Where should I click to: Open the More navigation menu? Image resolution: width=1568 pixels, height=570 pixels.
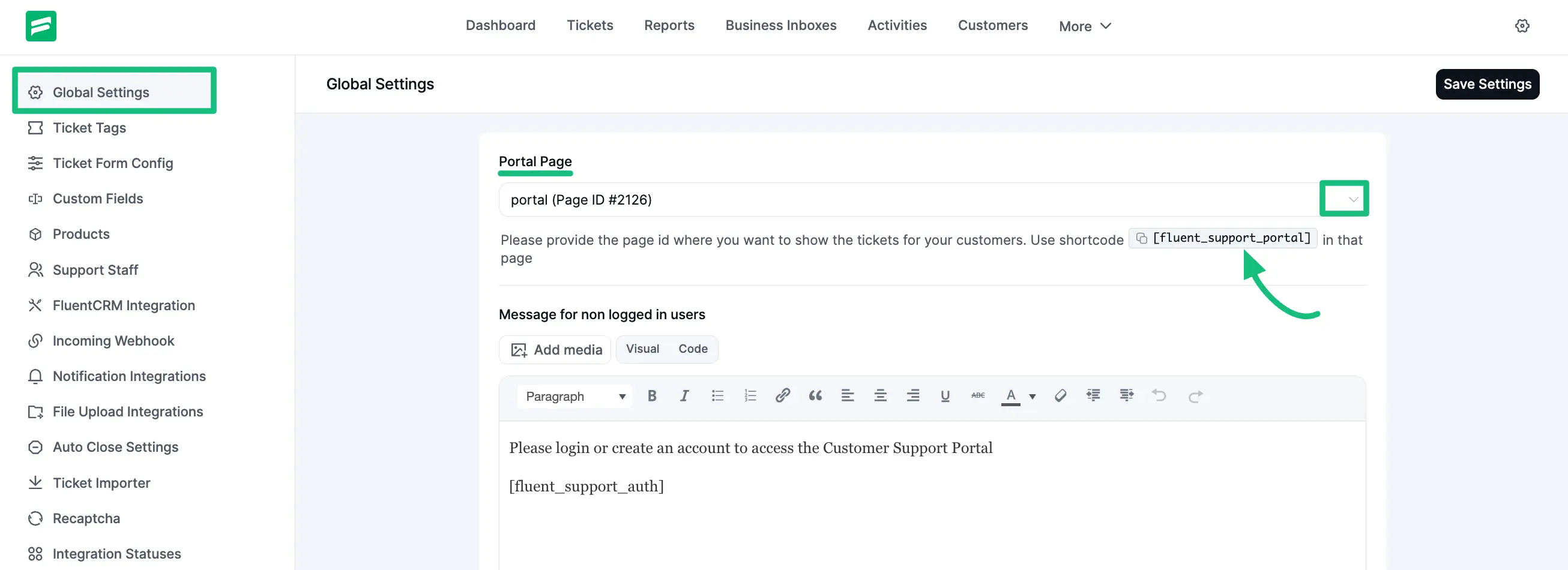(1085, 26)
